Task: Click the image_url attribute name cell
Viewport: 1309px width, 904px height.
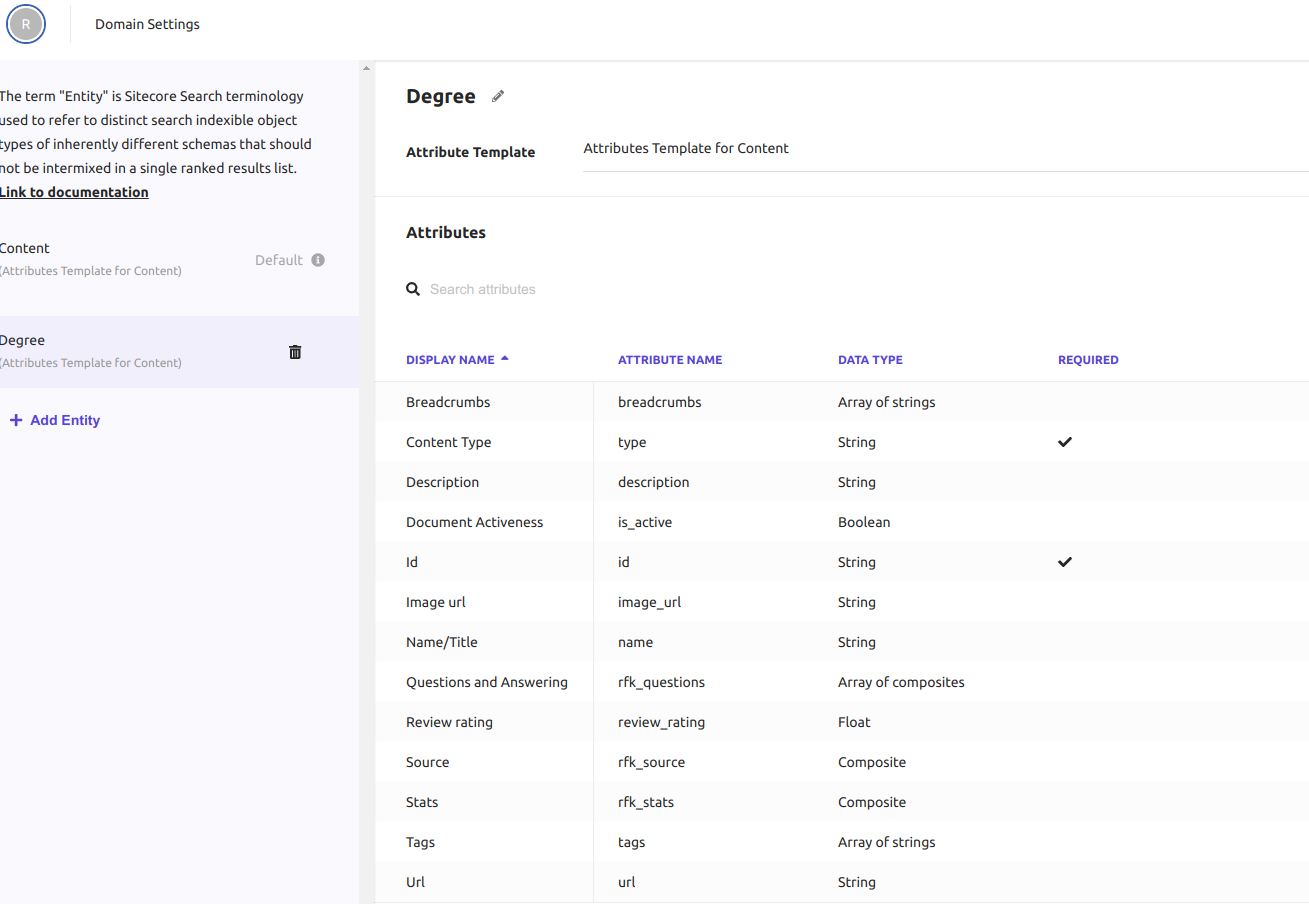Action: click(x=650, y=602)
